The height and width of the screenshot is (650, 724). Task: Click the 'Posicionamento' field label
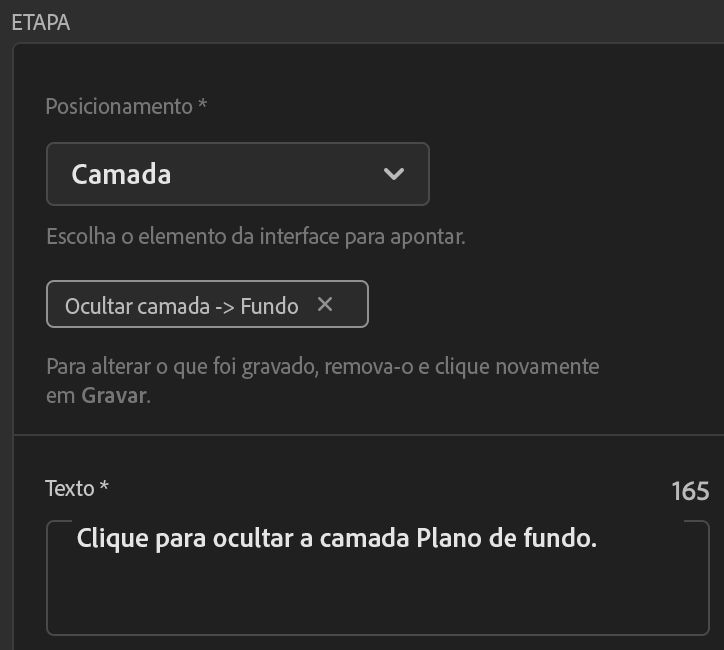click(x=118, y=106)
